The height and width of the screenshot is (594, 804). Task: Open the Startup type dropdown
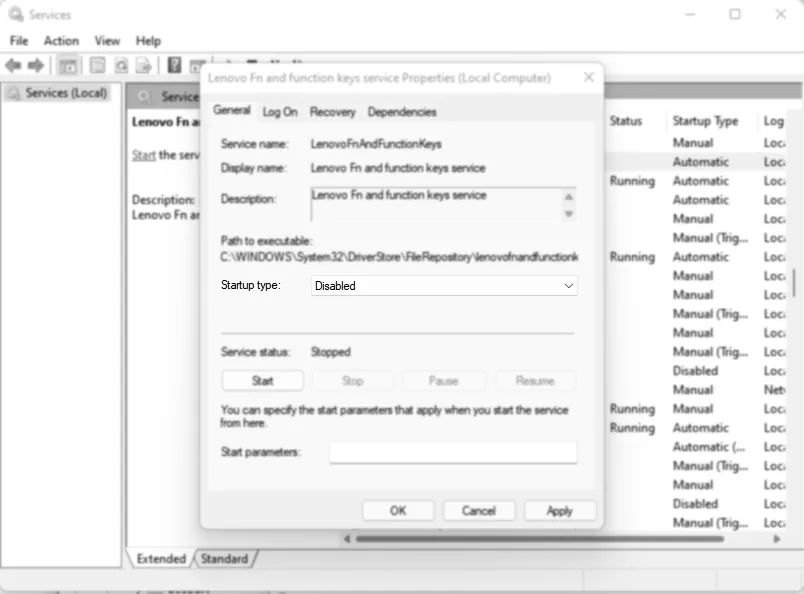pos(572,285)
